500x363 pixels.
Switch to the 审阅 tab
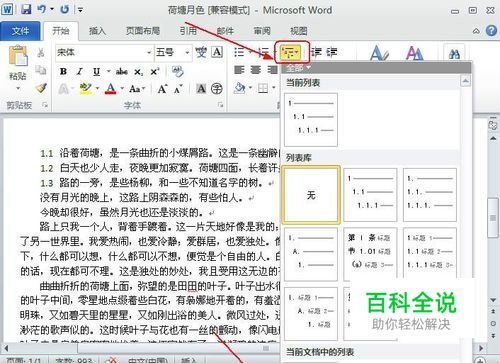pos(262,31)
